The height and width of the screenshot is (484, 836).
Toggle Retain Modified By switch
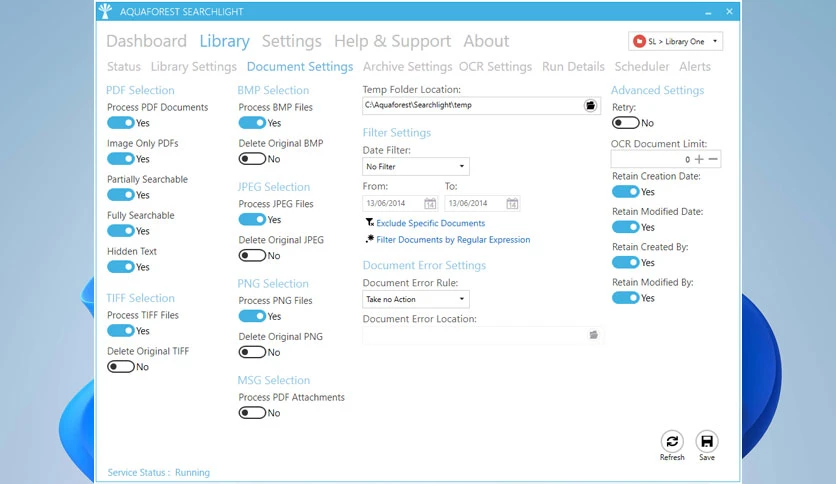coord(625,298)
